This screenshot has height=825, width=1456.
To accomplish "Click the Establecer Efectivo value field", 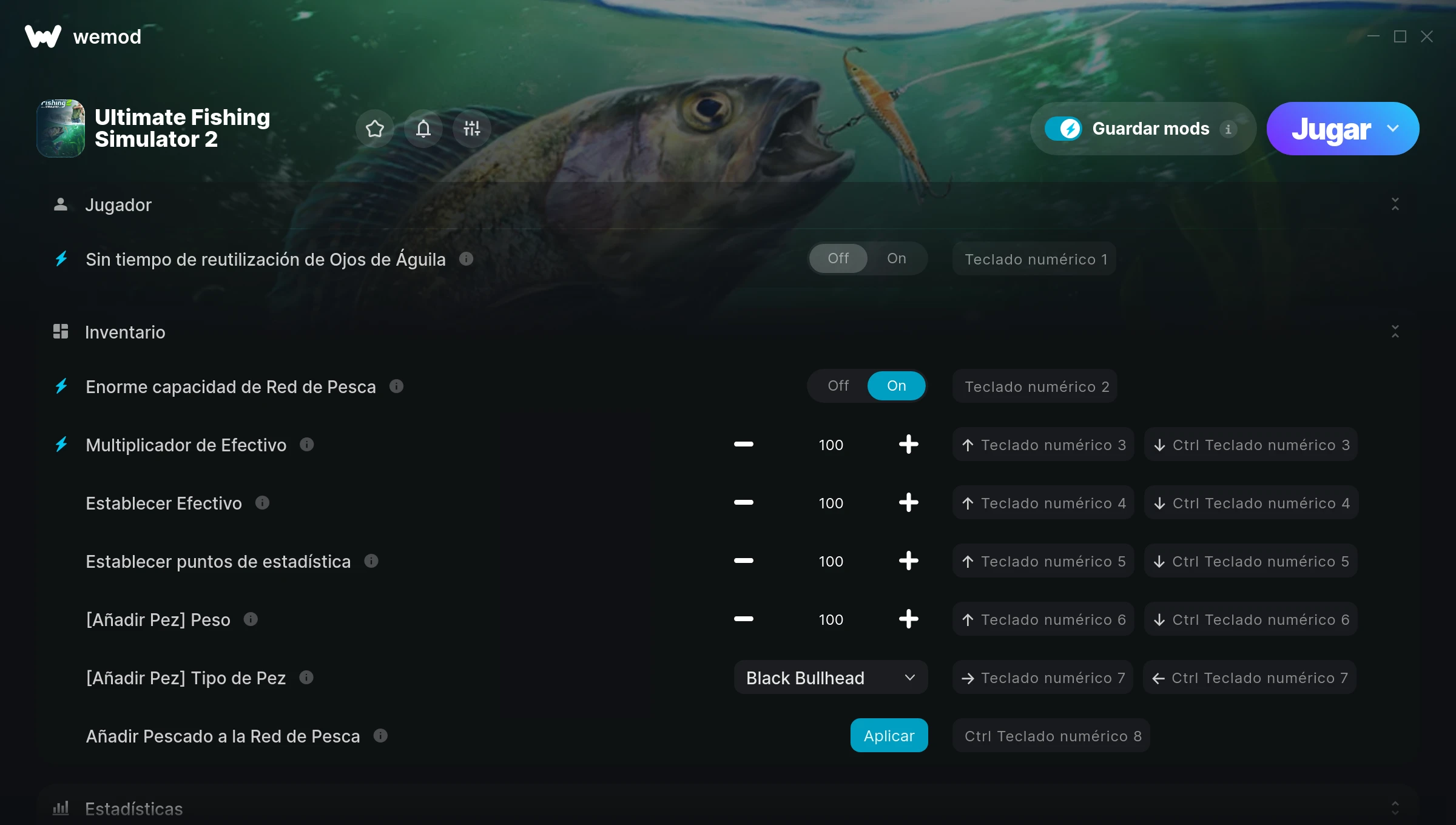I will (831, 503).
